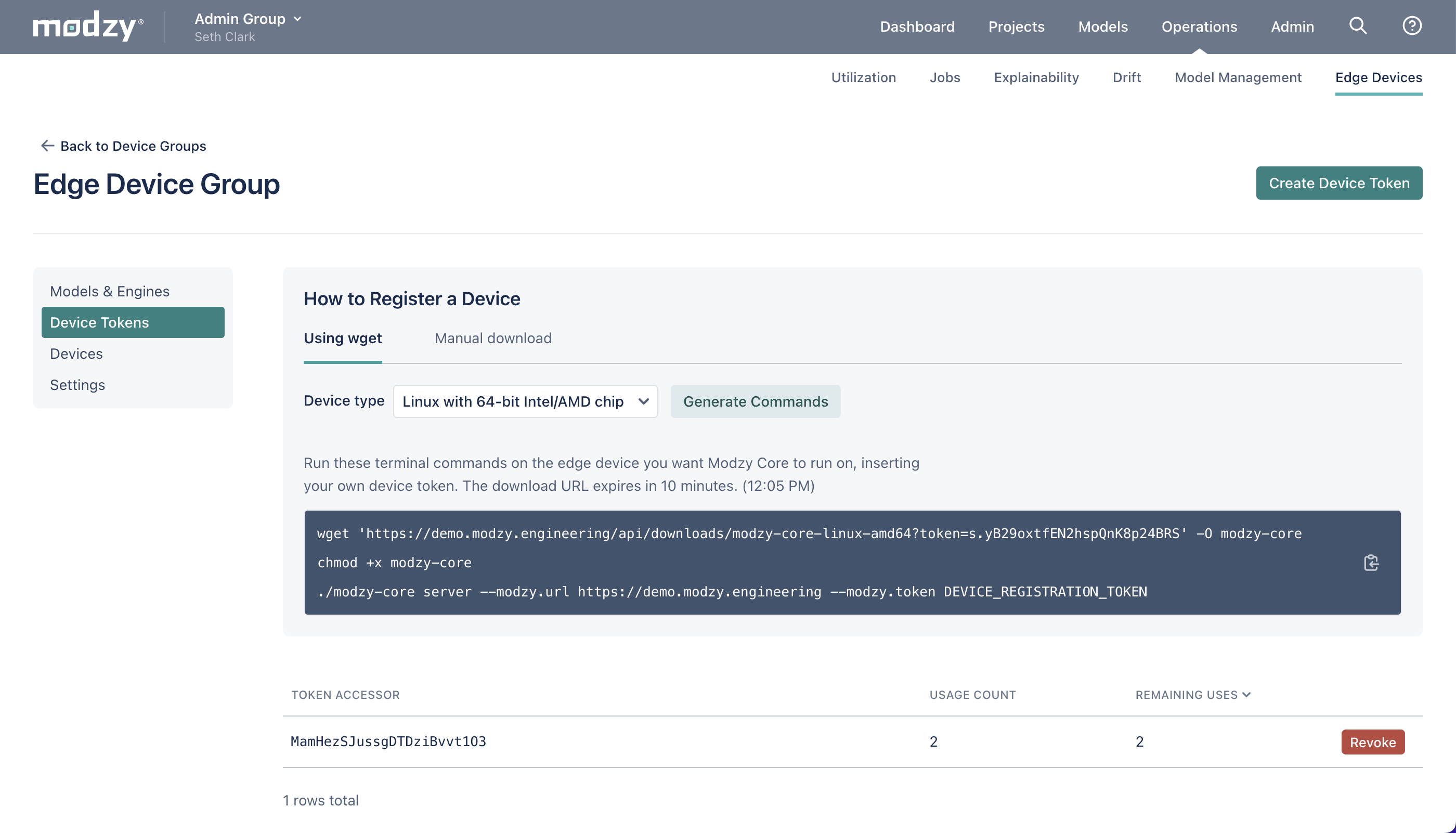Viewport: 1456px width, 833px height.
Task: Click the wget command line
Action: 809,533
